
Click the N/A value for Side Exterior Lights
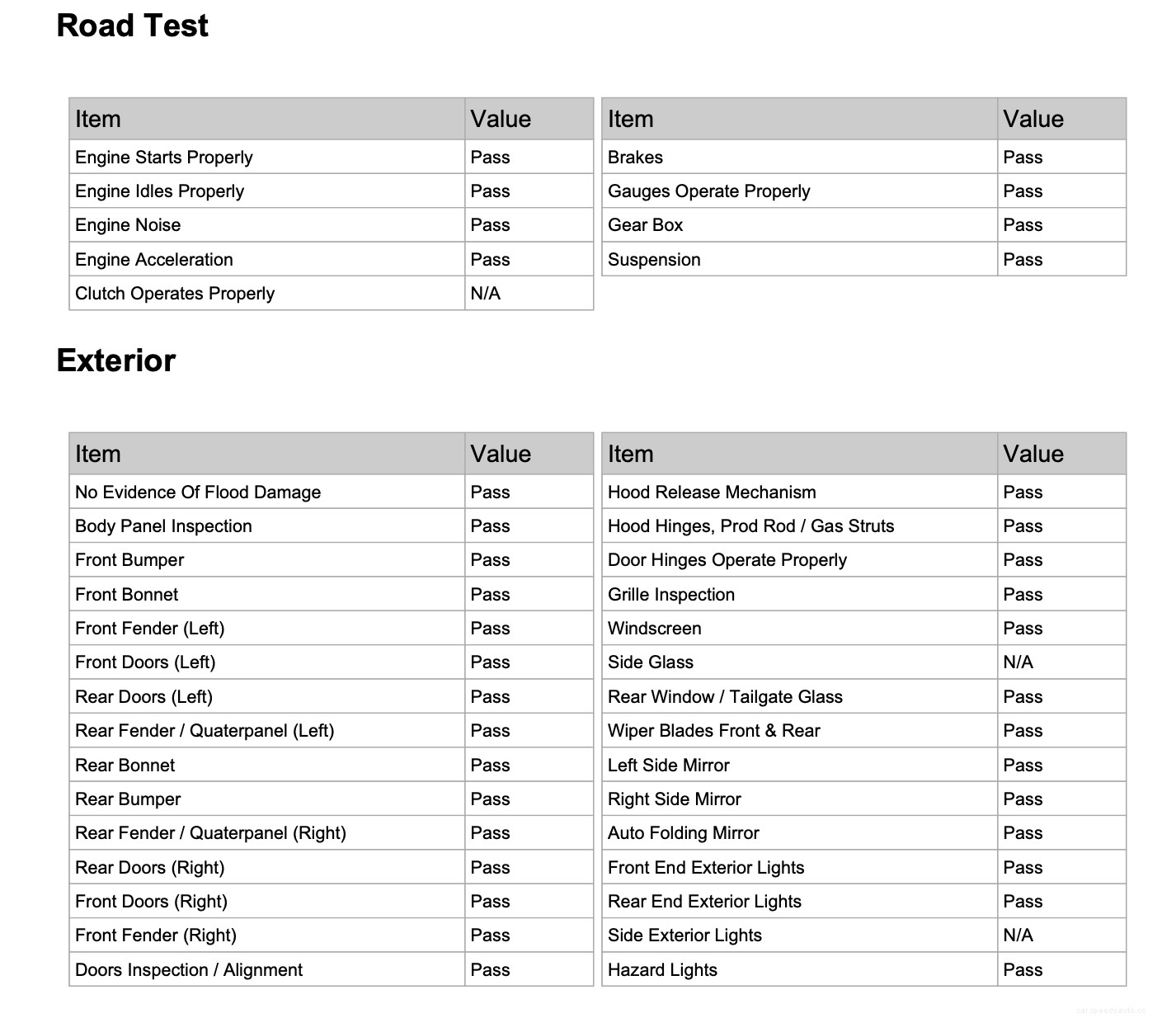pyautogui.click(x=1018, y=936)
